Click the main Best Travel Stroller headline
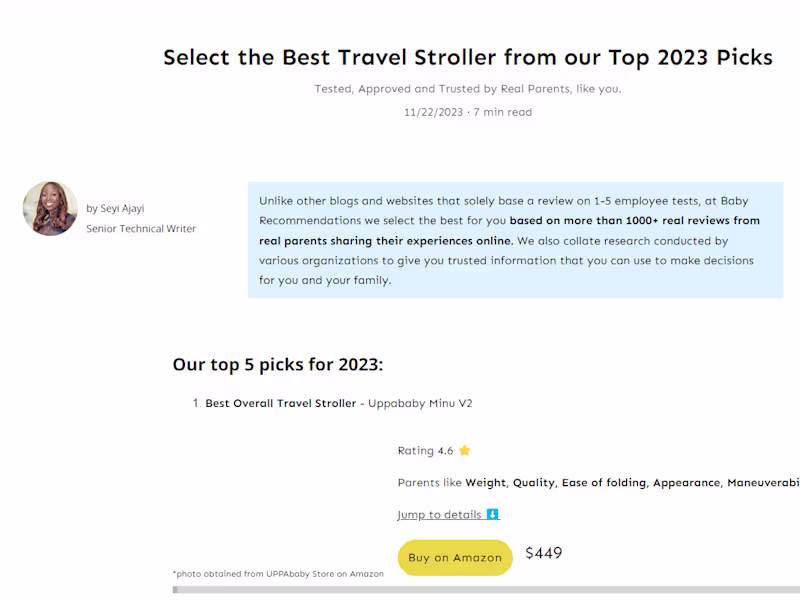Screen dimensions: 800x600 (x=468, y=57)
